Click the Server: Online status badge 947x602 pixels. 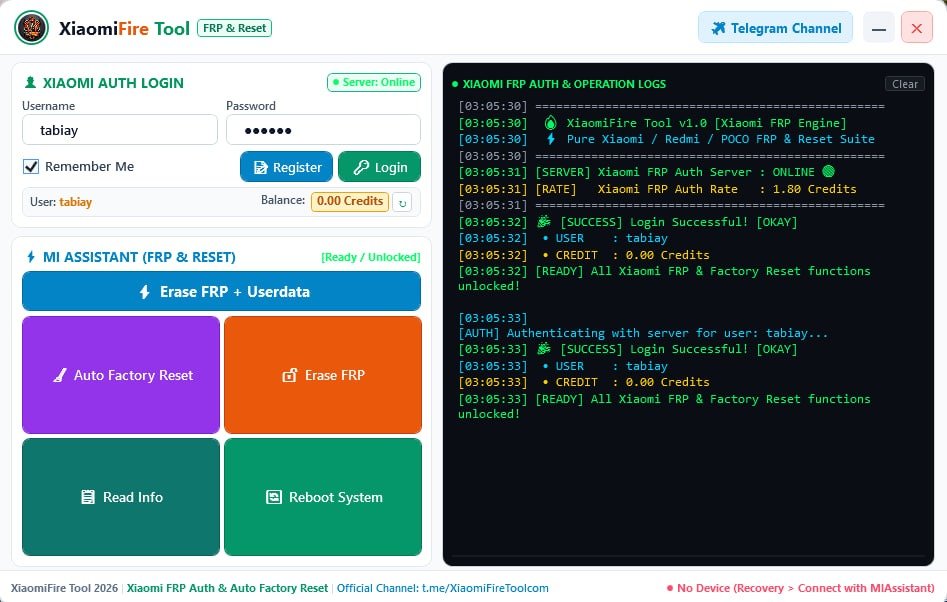[374, 82]
